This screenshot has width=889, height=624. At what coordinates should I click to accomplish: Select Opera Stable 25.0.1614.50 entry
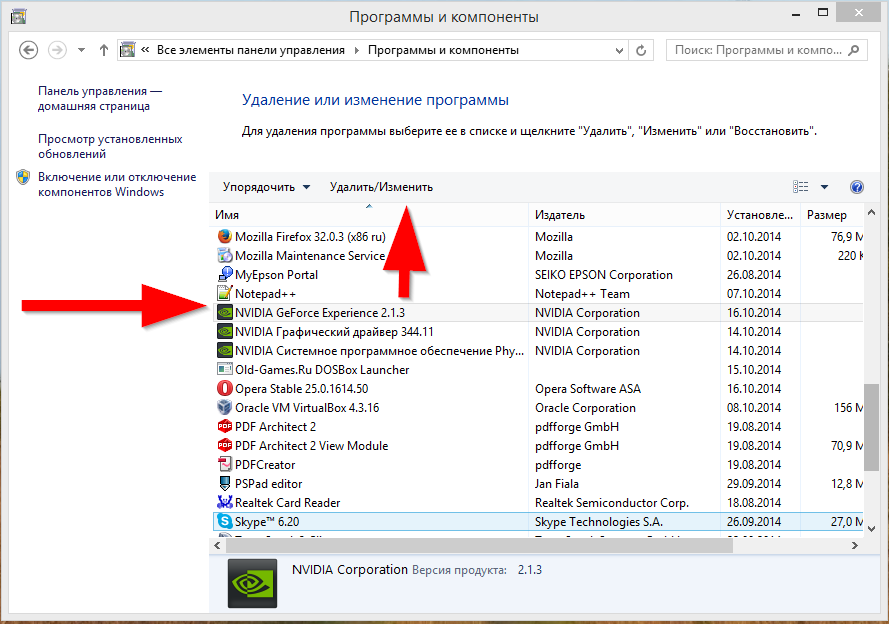click(x=302, y=389)
